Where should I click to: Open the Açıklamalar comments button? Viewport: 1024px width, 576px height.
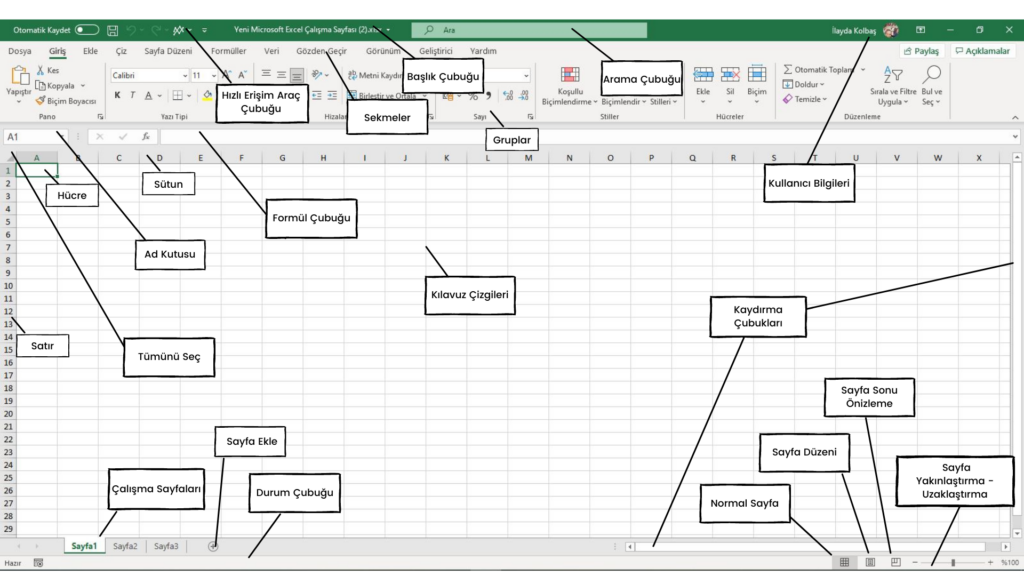982,51
